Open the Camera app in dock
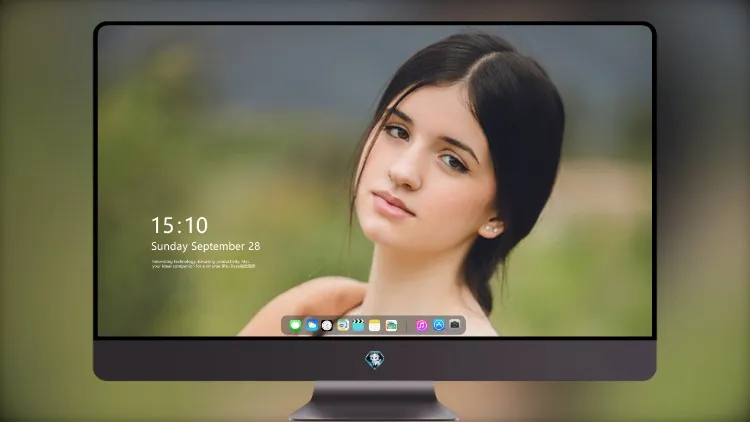The width and height of the screenshot is (750, 422). [x=455, y=325]
